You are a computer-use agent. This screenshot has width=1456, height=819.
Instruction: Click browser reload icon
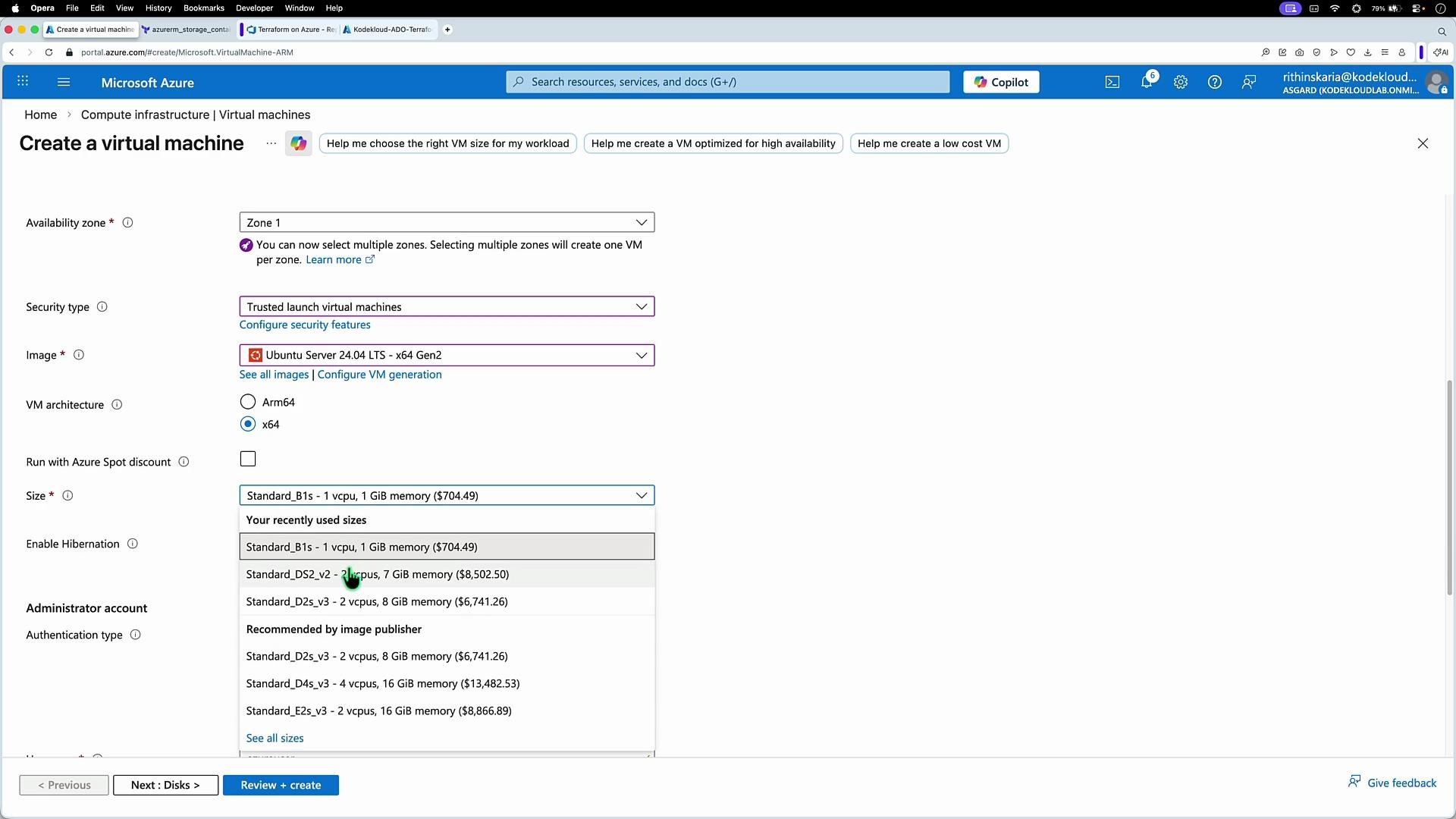click(x=49, y=52)
